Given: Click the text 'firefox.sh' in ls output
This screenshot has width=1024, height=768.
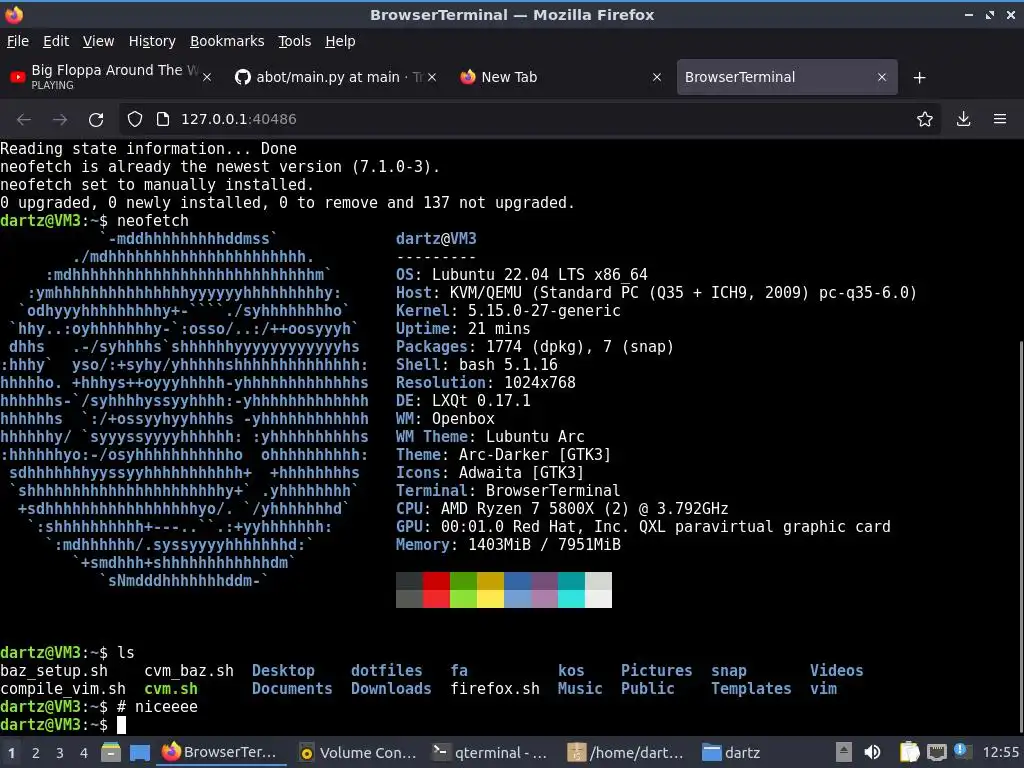Looking at the screenshot, I should (x=495, y=689).
